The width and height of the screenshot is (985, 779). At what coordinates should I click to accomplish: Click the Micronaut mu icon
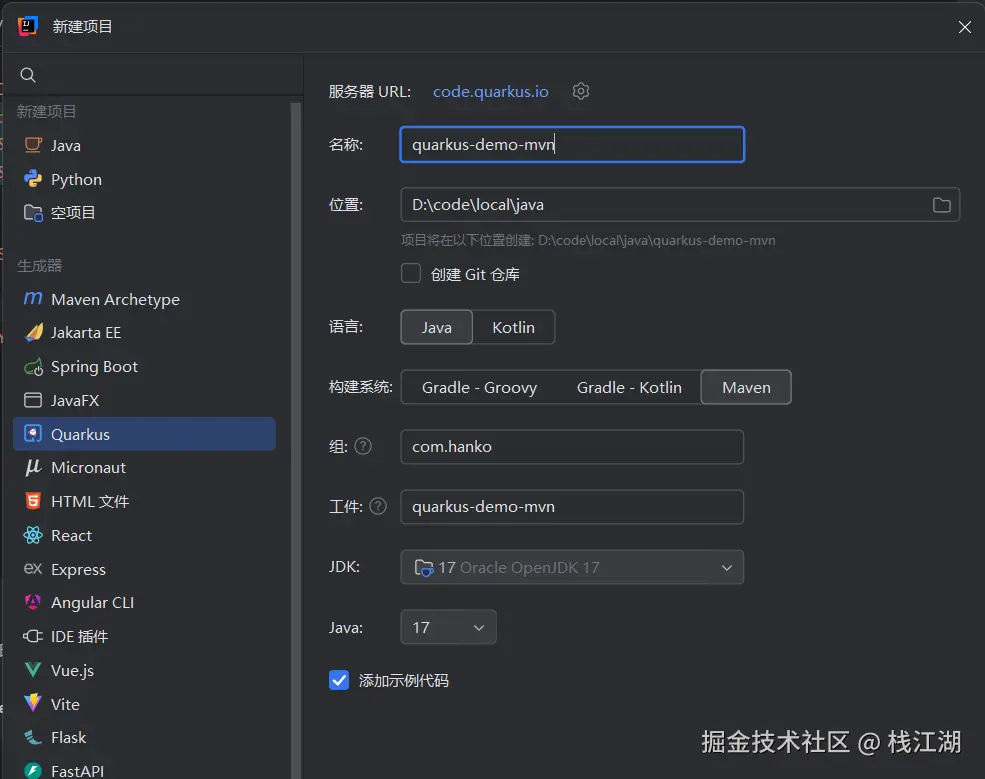click(x=33, y=467)
